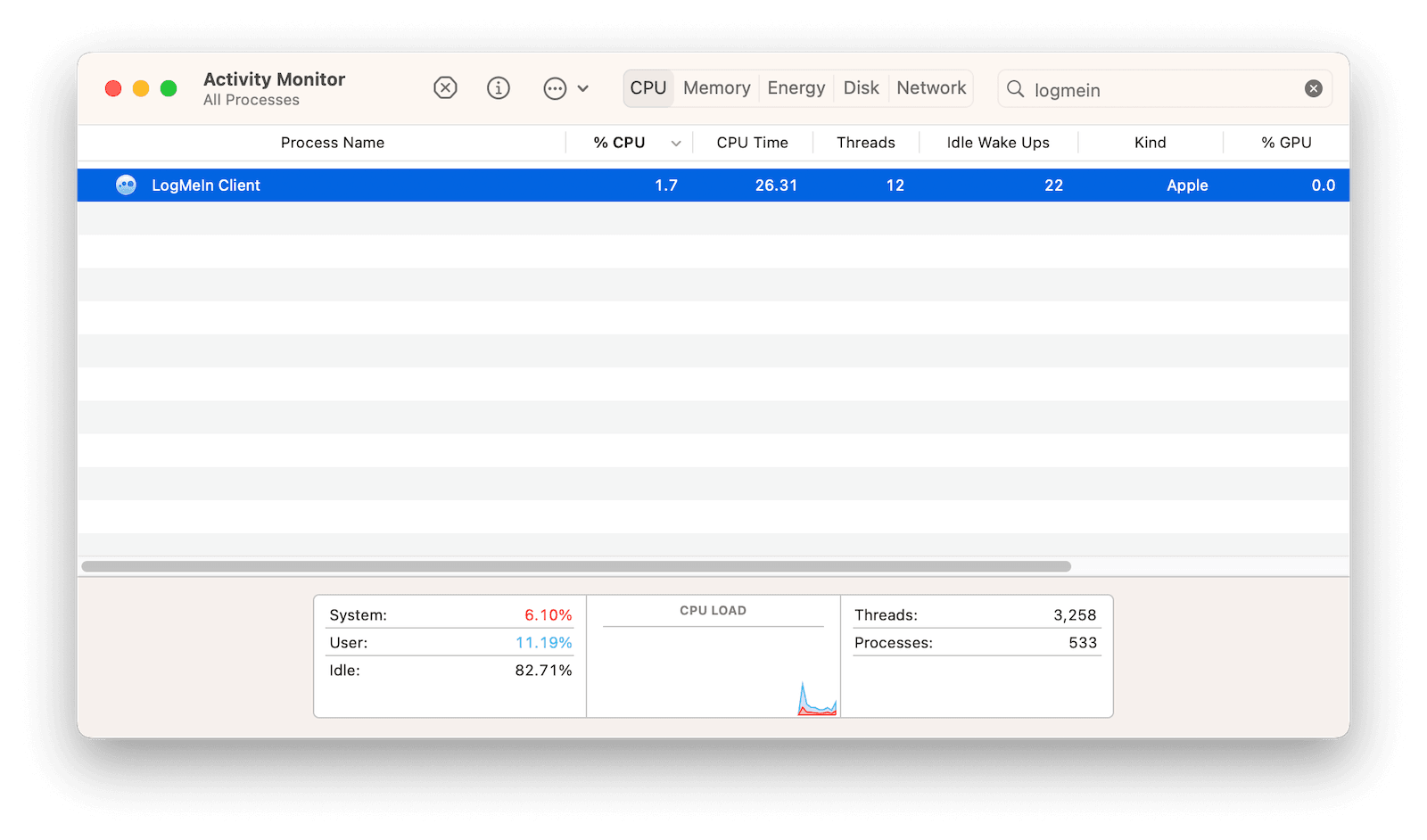This screenshot has width=1427, height=840.
Task: Click the Apple kind cell
Action: click(x=1187, y=185)
